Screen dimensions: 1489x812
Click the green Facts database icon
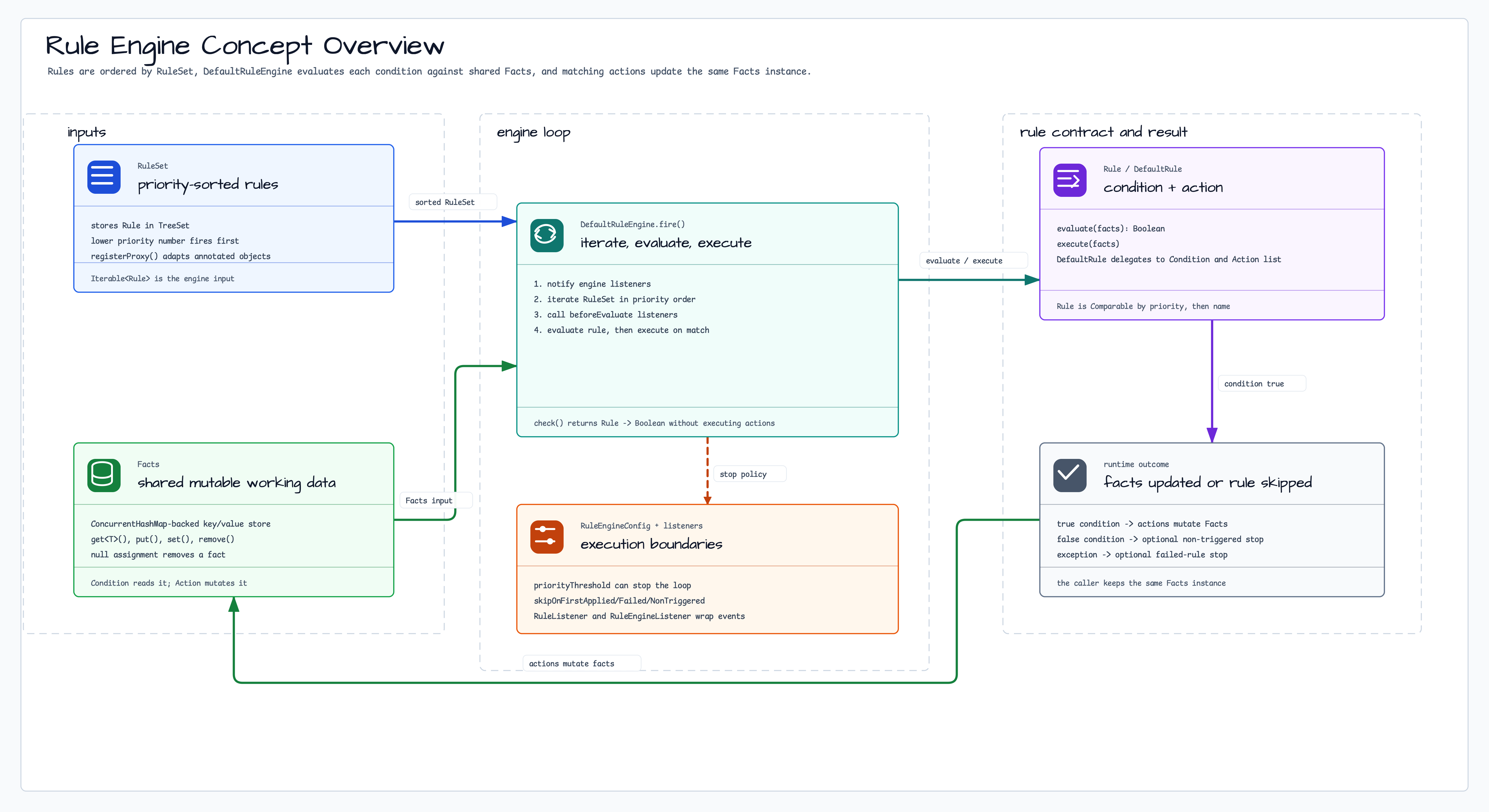point(104,475)
